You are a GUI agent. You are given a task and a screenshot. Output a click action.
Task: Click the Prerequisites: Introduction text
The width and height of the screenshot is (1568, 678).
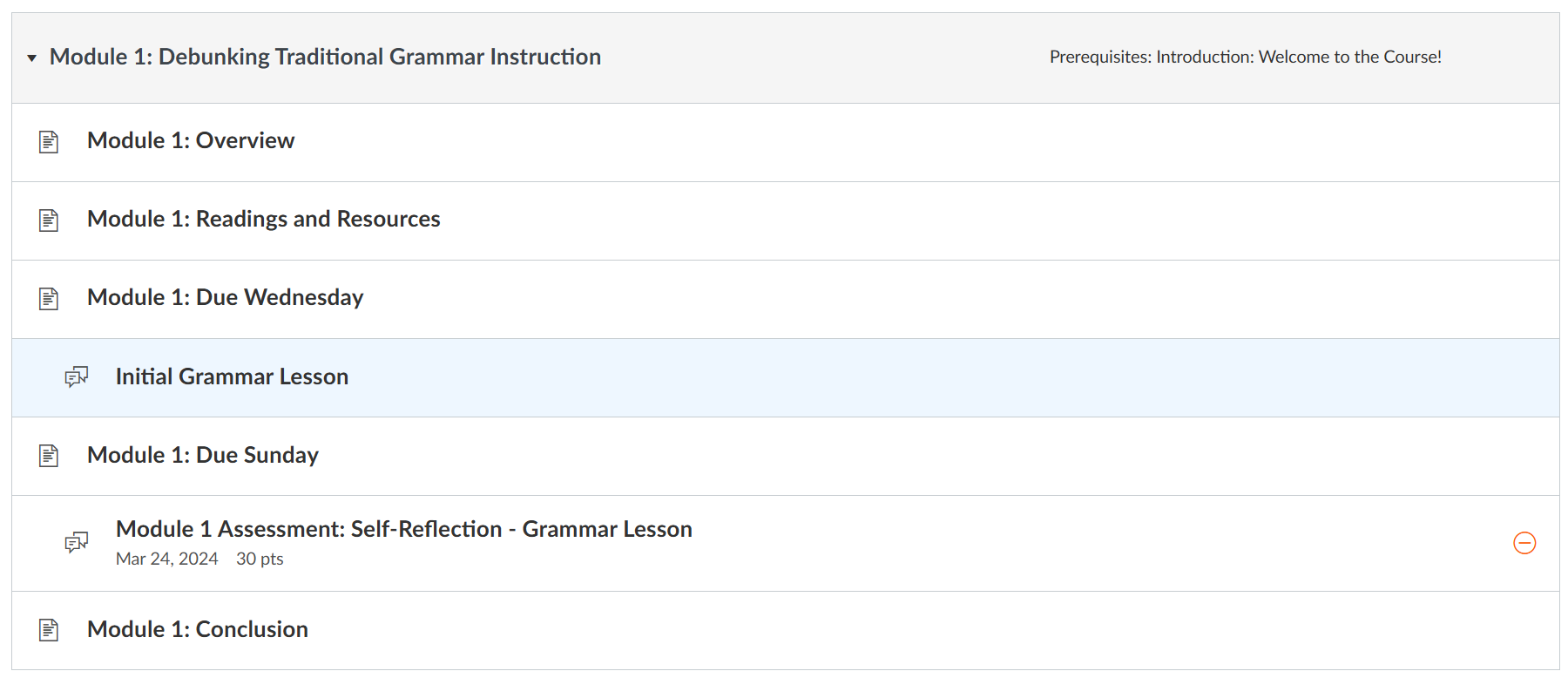pos(1245,57)
